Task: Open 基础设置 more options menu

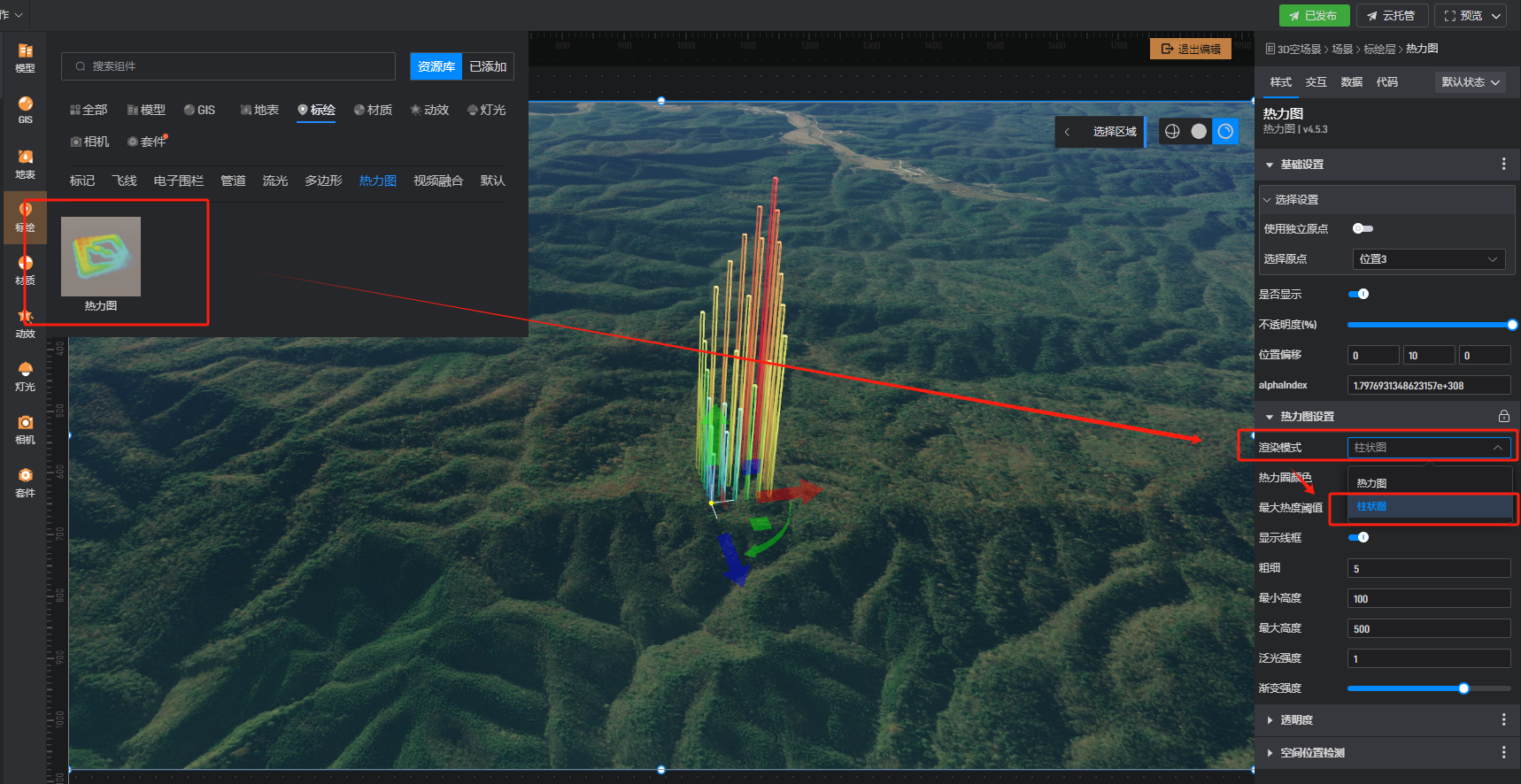Action: [x=1503, y=164]
